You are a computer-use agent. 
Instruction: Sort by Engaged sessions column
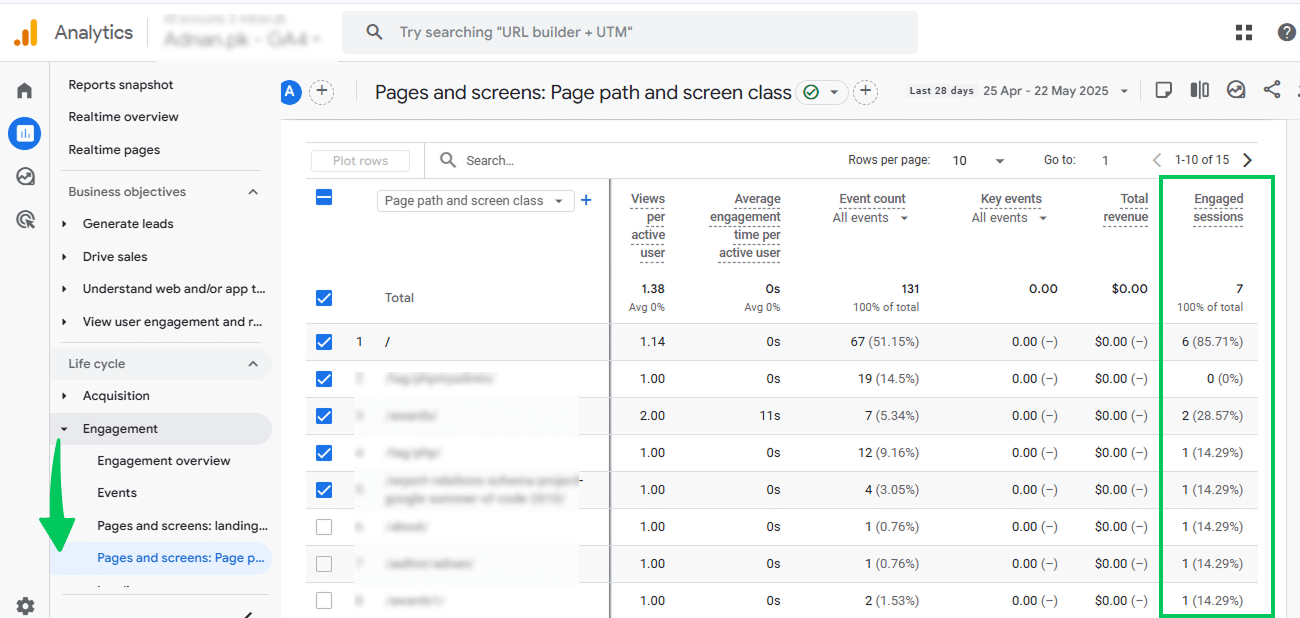[1218, 208]
